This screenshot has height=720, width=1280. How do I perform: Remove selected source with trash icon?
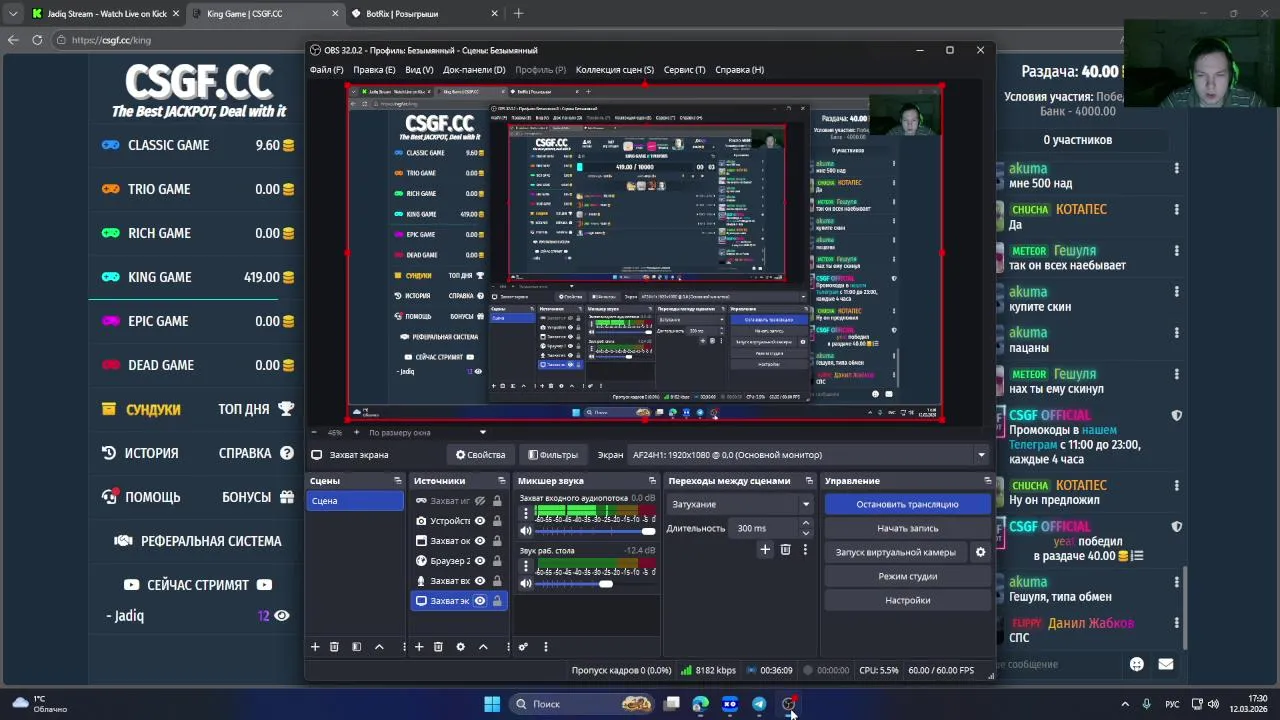438,647
